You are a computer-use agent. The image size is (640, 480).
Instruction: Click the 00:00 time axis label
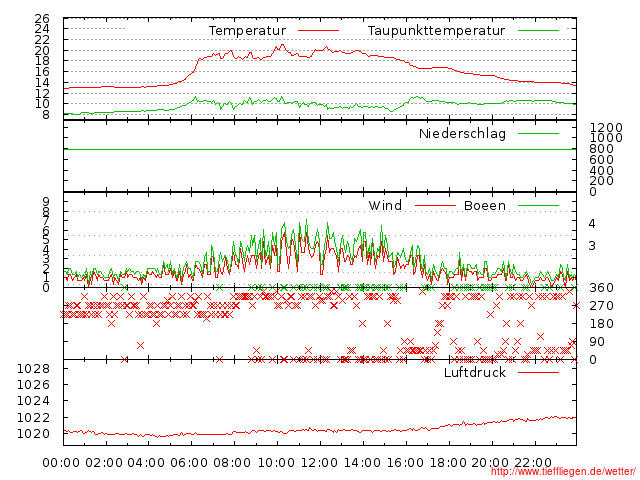click(x=61, y=463)
